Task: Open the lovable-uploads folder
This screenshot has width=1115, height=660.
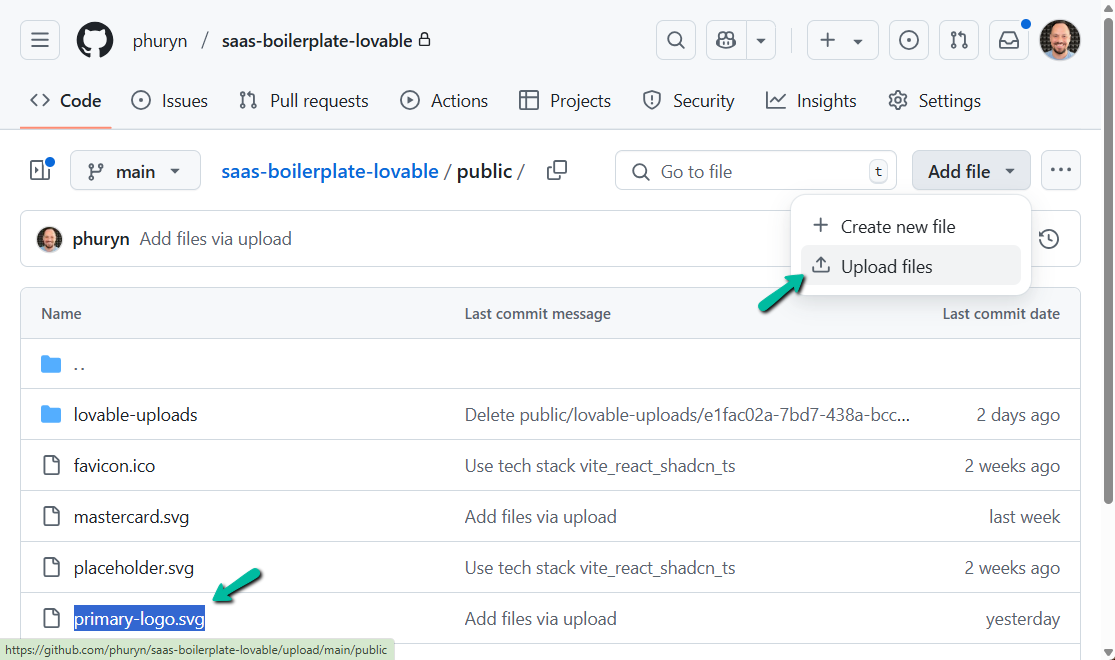Action: tap(135, 415)
